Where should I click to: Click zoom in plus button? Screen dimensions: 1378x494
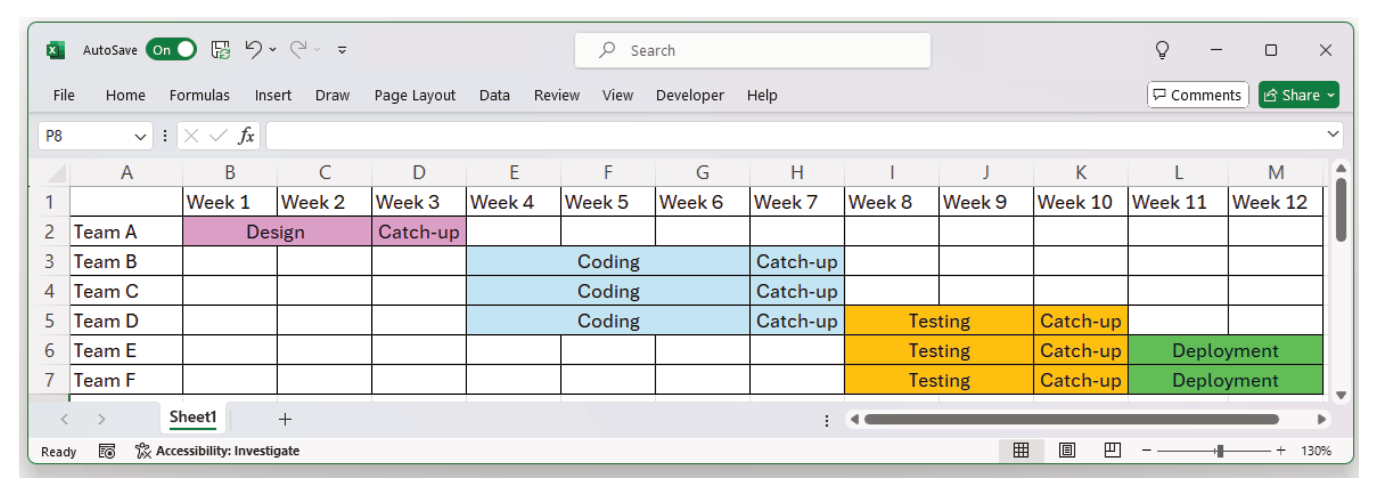pos(1281,451)
